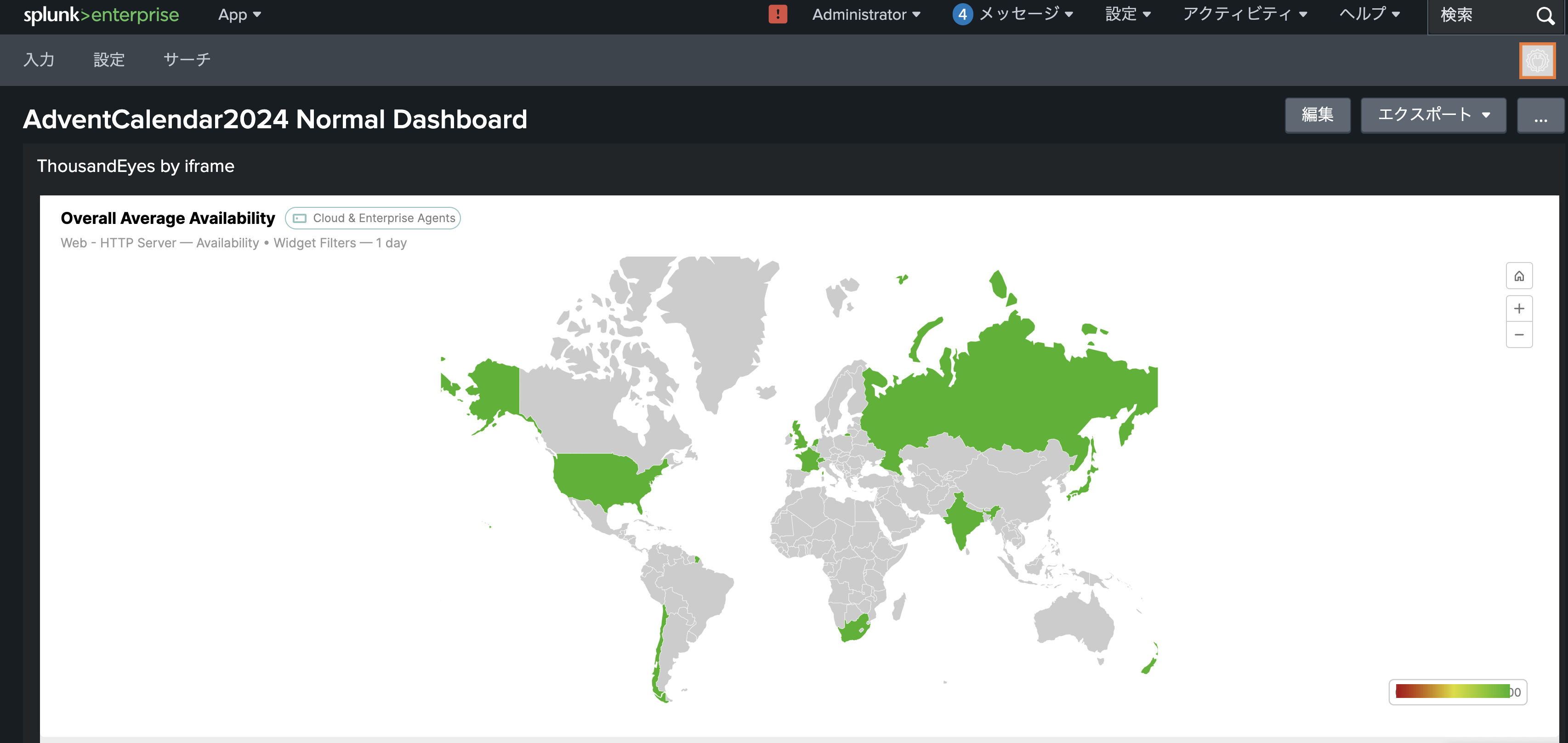Click the Cloud & Enterprise Agents badge
Screen dimensions: 1568x743
point(373,218)
